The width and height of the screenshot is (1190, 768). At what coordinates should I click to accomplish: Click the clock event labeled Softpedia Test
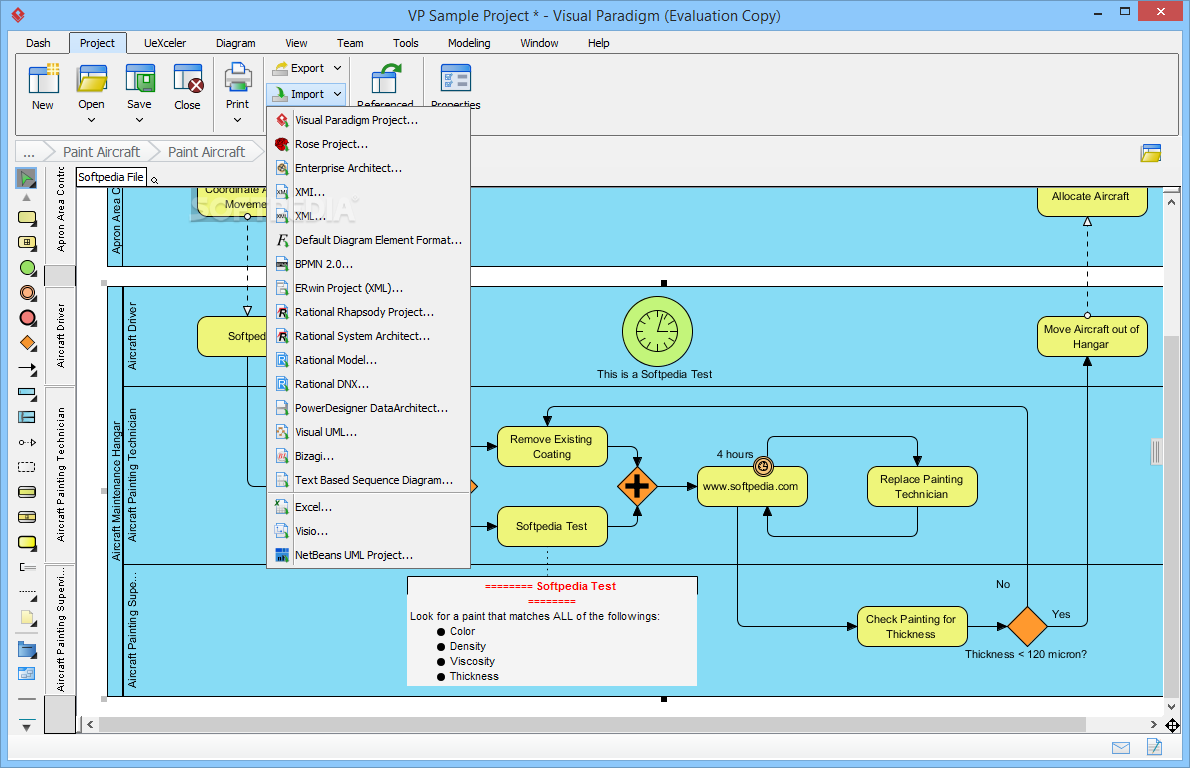click(x=657, y=332)
